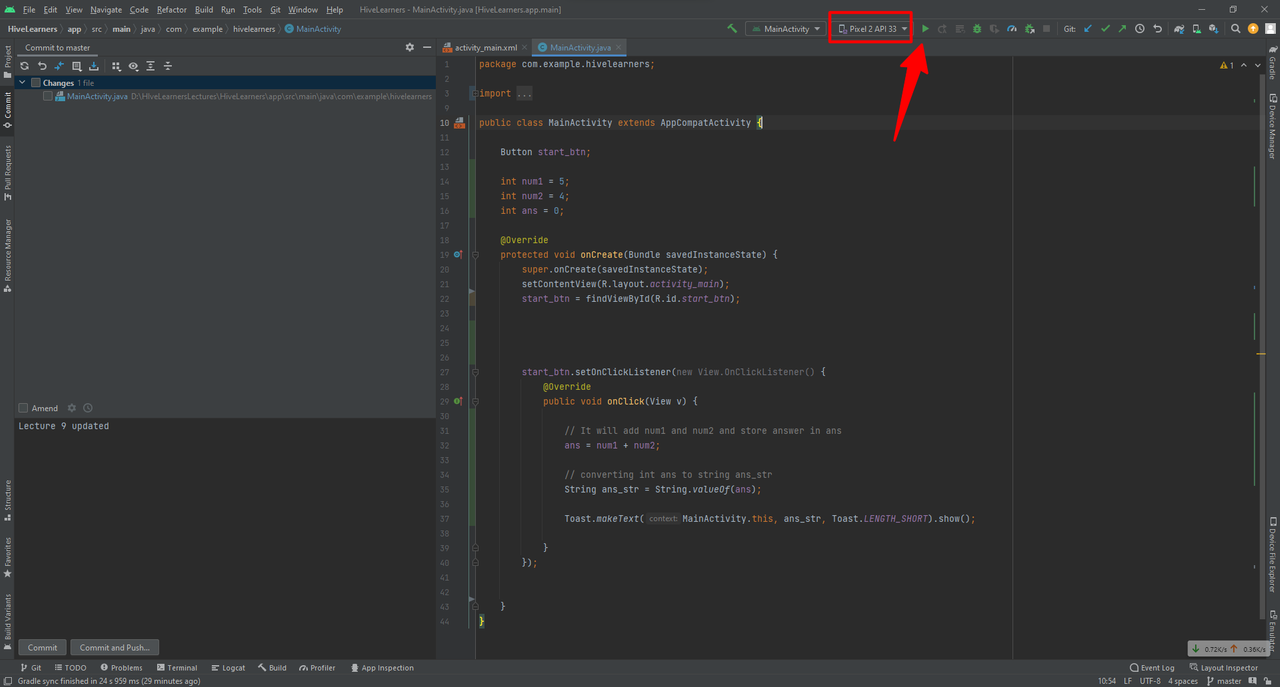Click the Git Commit checkmark in toolbar
This screenshot has width=1280, height=687.
point(1105,29)
